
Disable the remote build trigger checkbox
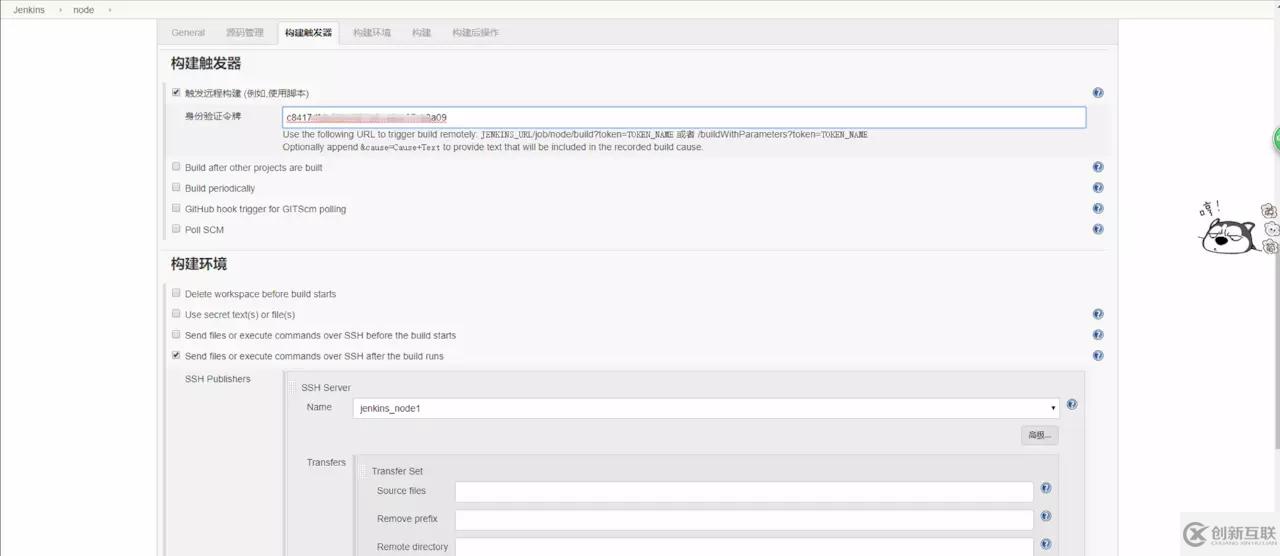click(x=176, y=92)
